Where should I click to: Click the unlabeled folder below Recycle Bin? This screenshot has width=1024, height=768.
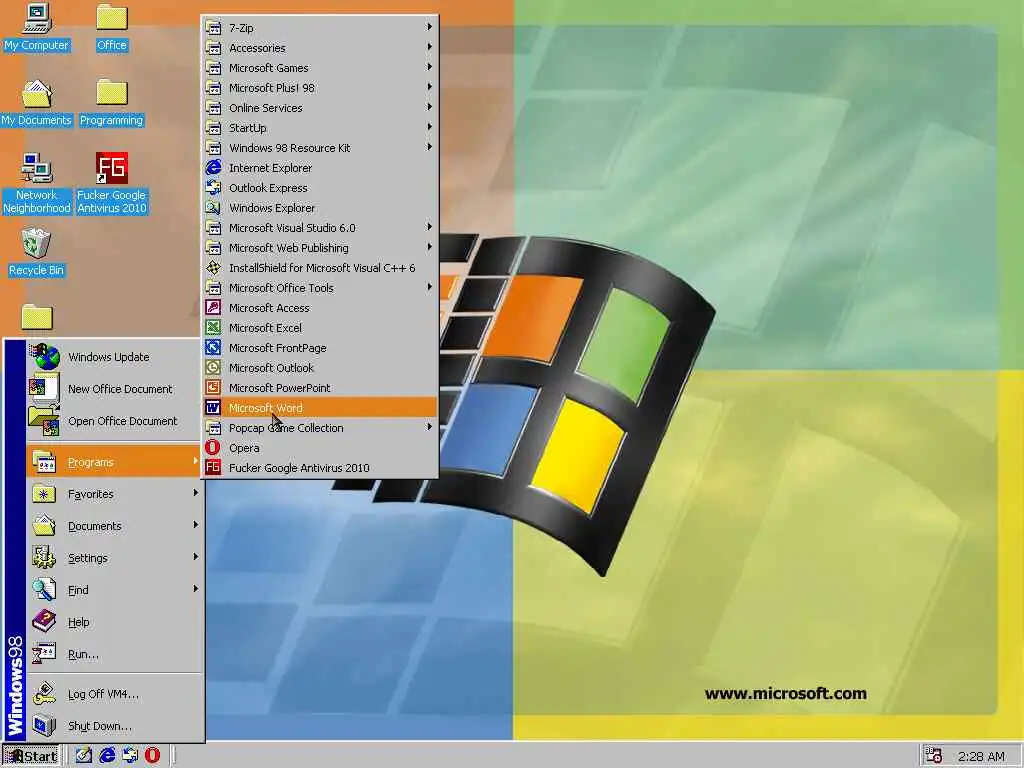[x=37, y=317]
